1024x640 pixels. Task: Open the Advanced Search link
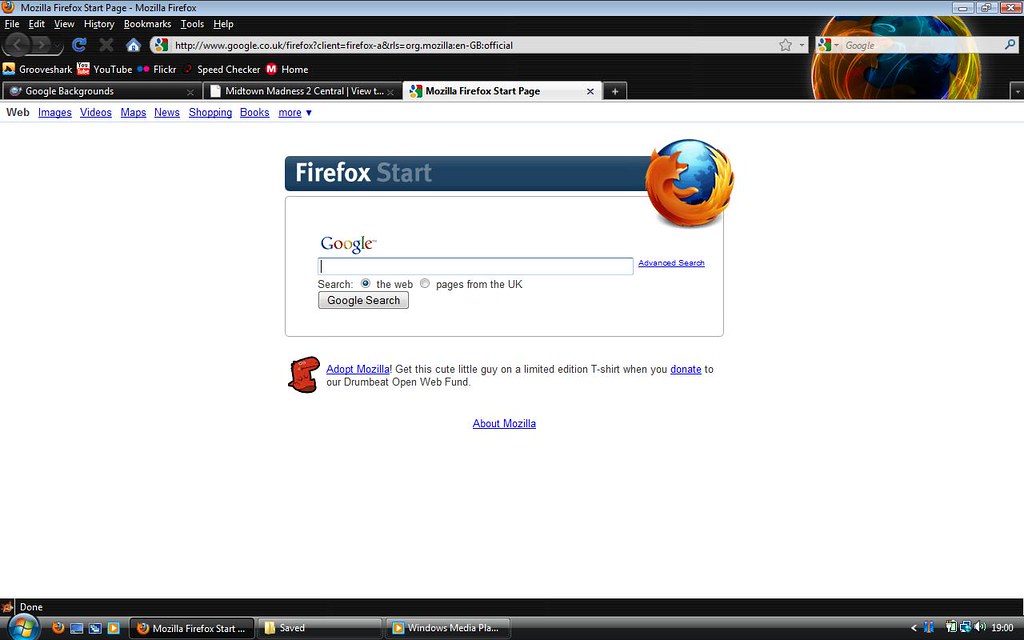[x=671, y=263]
